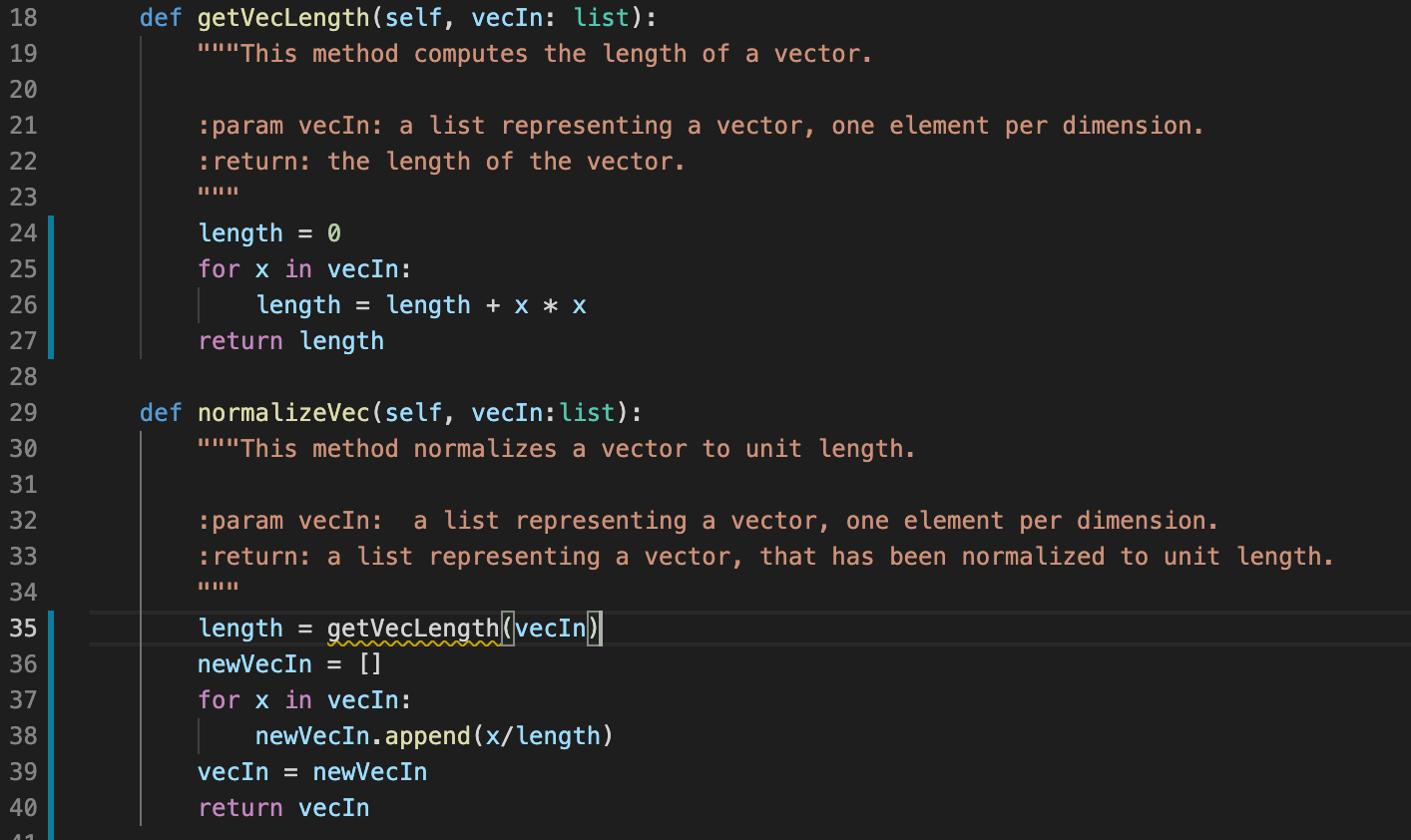Click line number 24 in the gutter
Viewport: 1411px width, 840px height.
tap(24, 232)
